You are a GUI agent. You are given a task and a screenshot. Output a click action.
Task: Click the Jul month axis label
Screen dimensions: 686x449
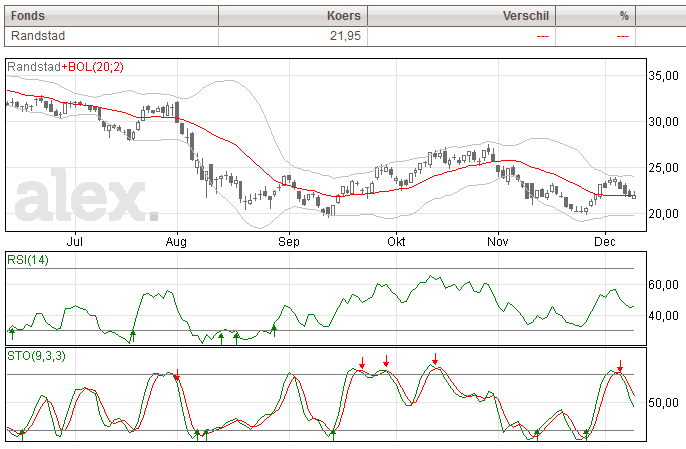pos(75,242)
